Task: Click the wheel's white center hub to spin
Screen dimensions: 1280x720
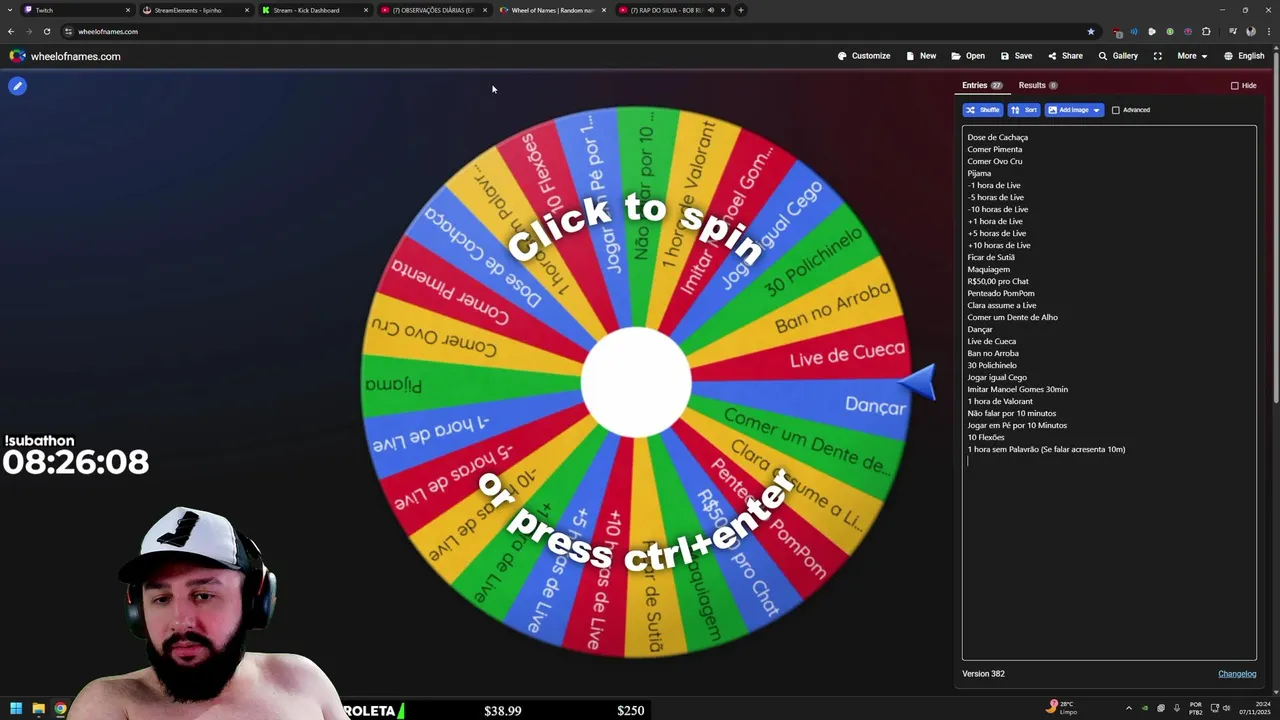Action: pyautogui.click(x=636, y=383)
